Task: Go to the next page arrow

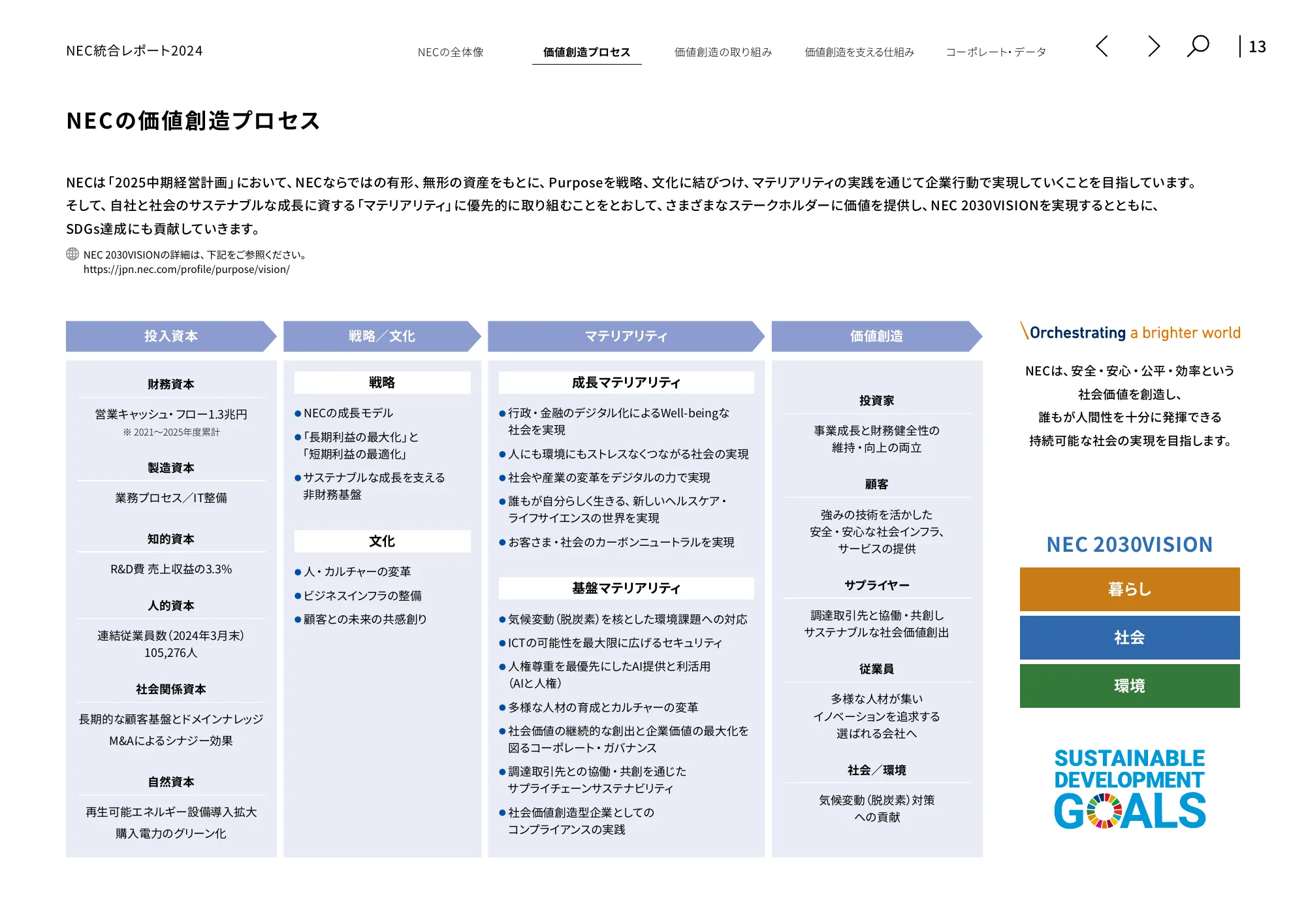Action: tap(1154, 46)
